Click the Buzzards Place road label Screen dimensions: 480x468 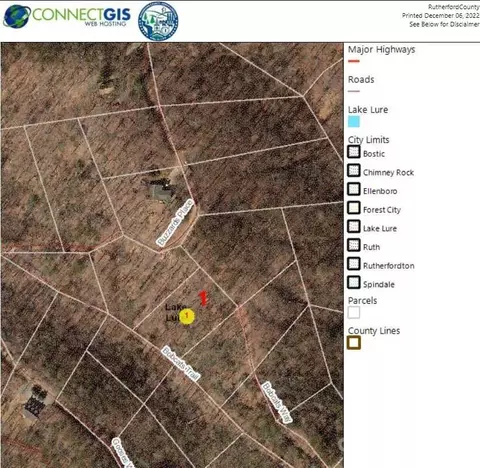coord(175,223)
